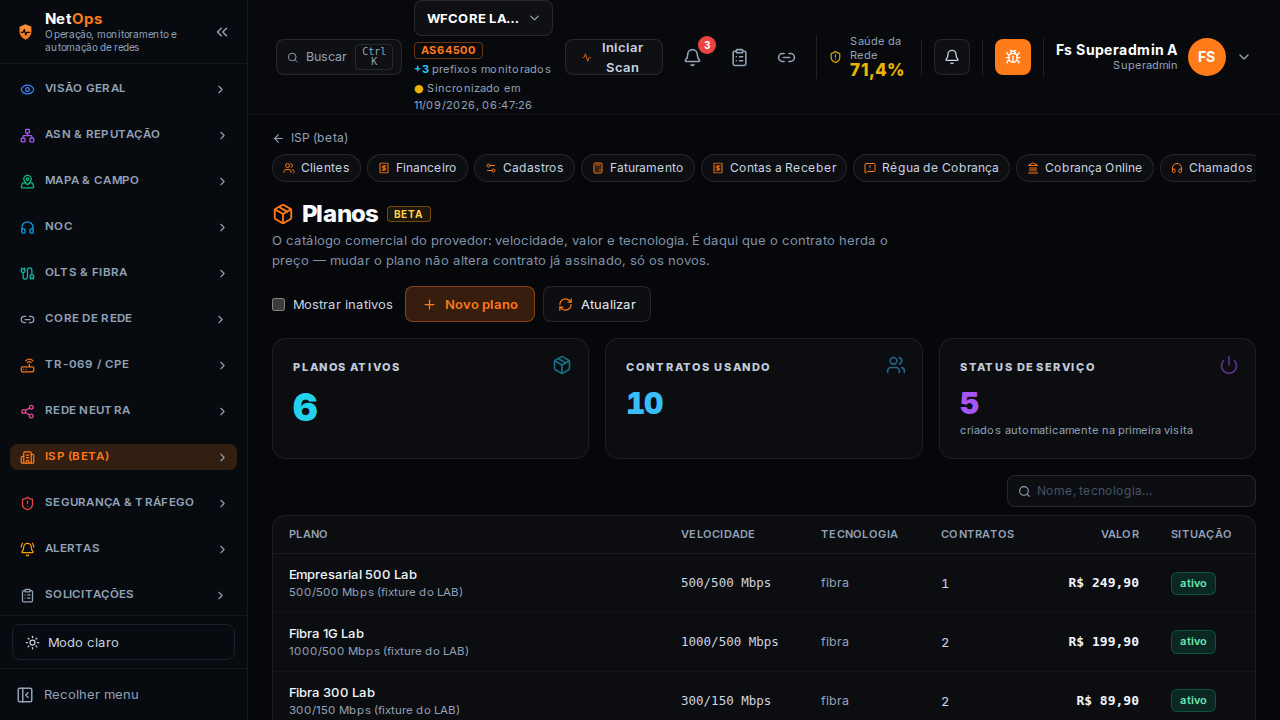Expand Core de Rede chevron
This screenshot has width=1280, height=720.
[221, 319]
